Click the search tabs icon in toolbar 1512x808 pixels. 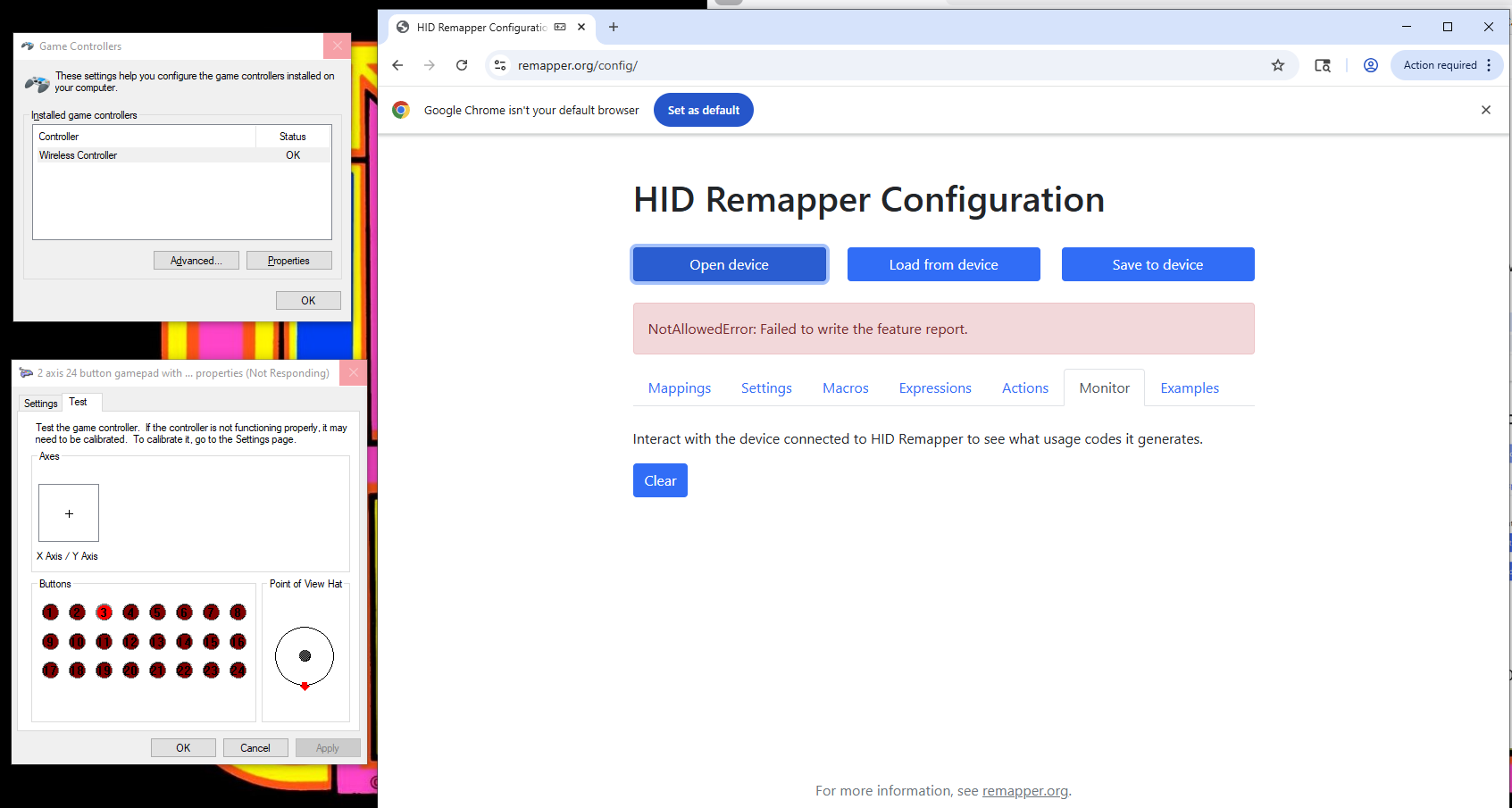(x=1323, y=65)
